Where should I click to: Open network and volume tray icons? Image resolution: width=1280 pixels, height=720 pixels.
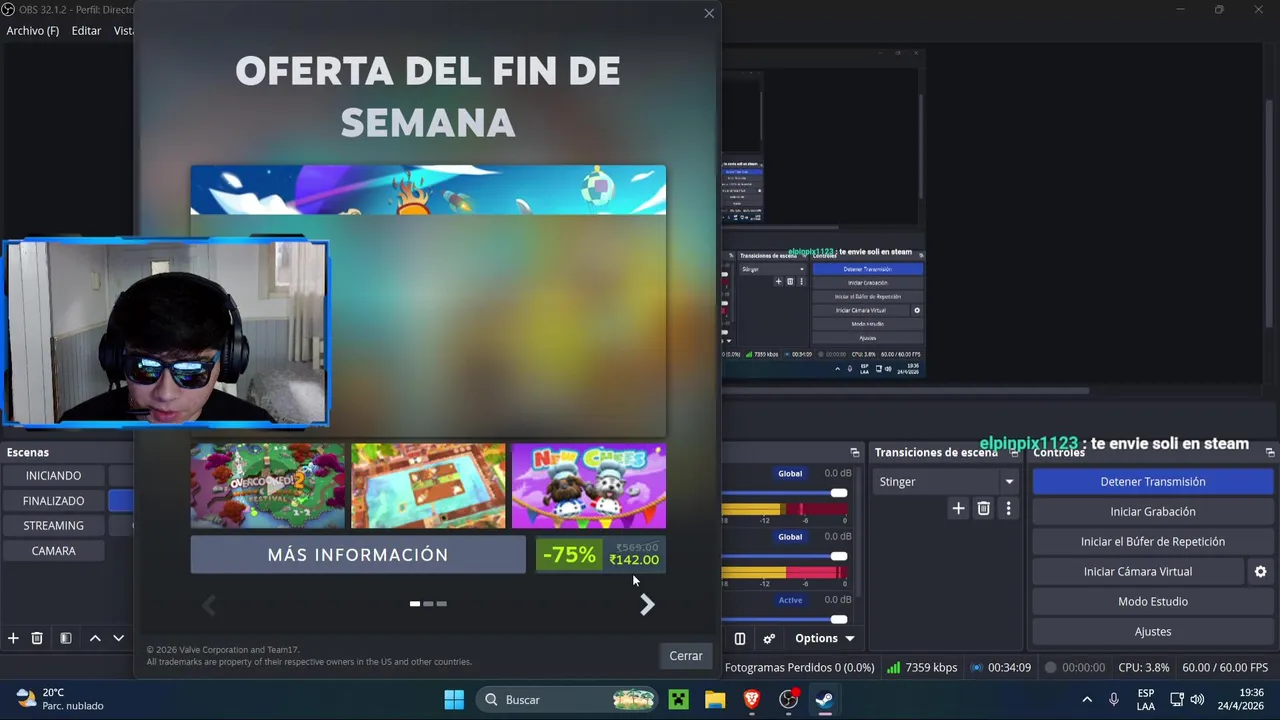(1187, 699)
